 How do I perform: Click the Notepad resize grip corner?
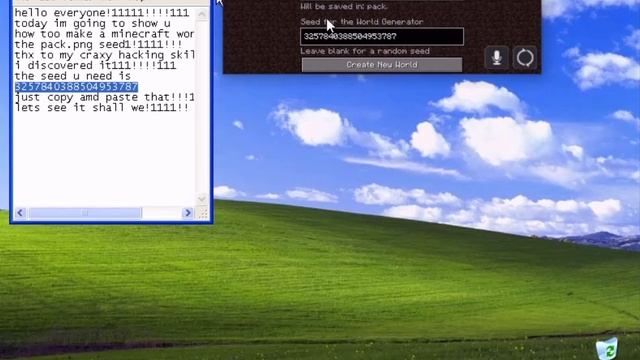coord(203,213)
